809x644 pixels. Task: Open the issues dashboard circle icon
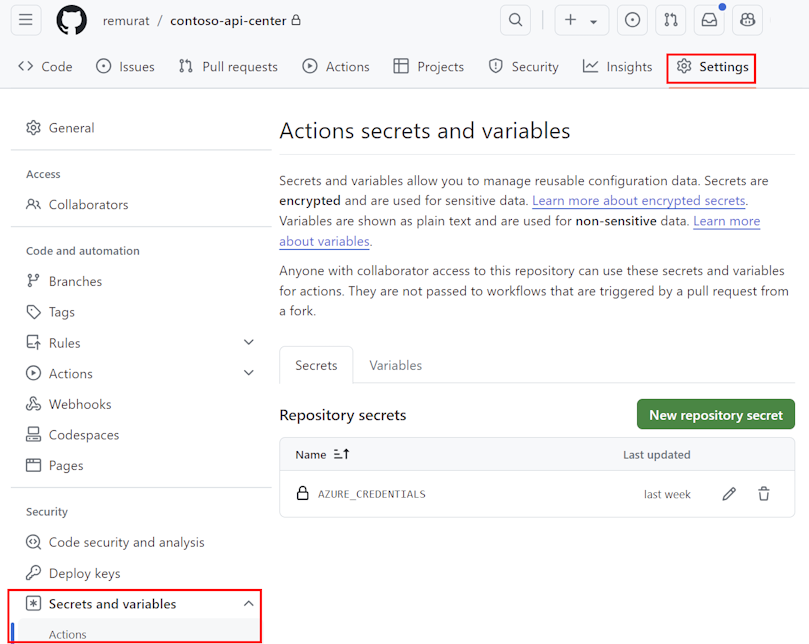point(632,20)
